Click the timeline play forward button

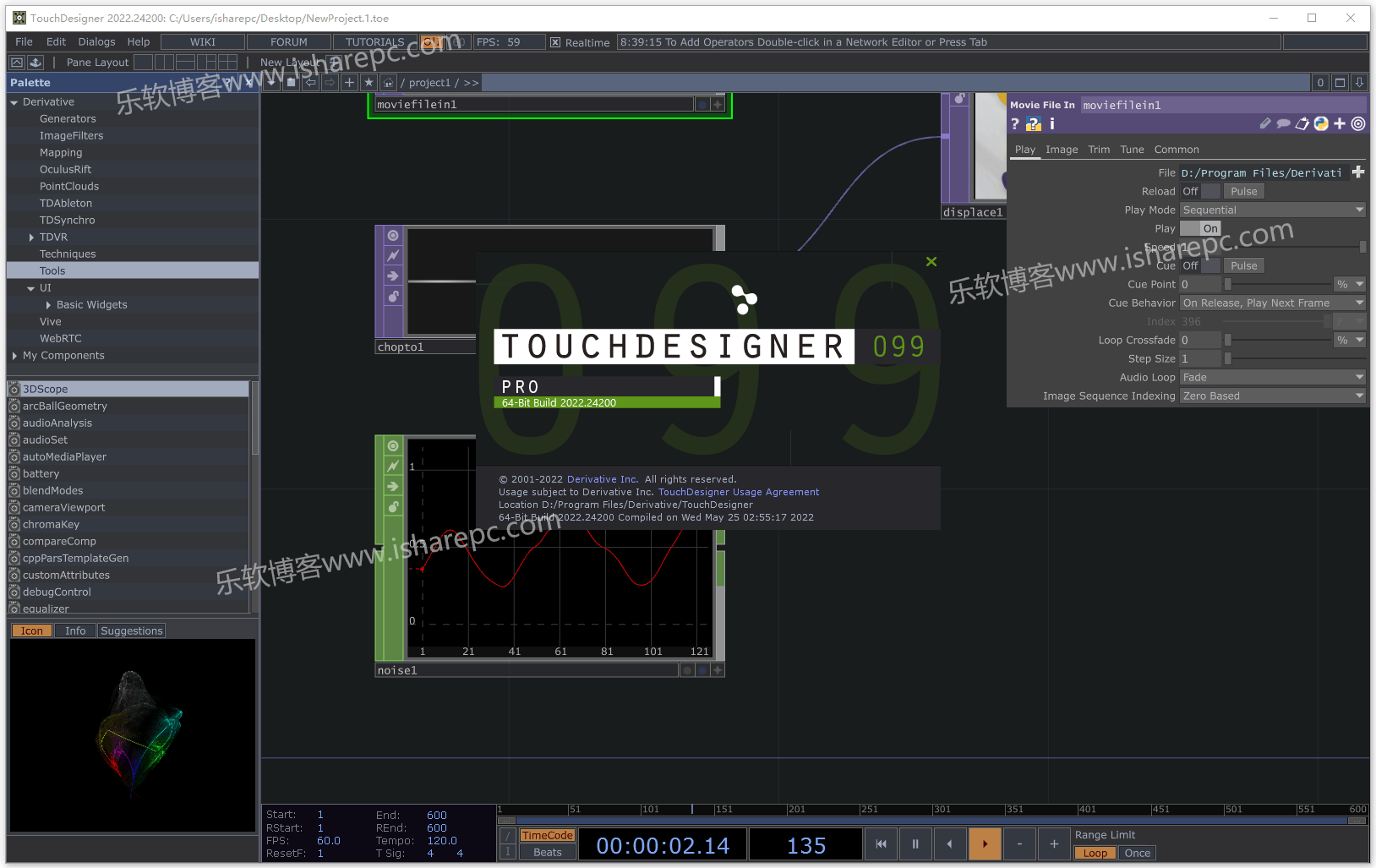tap(985, 843)
